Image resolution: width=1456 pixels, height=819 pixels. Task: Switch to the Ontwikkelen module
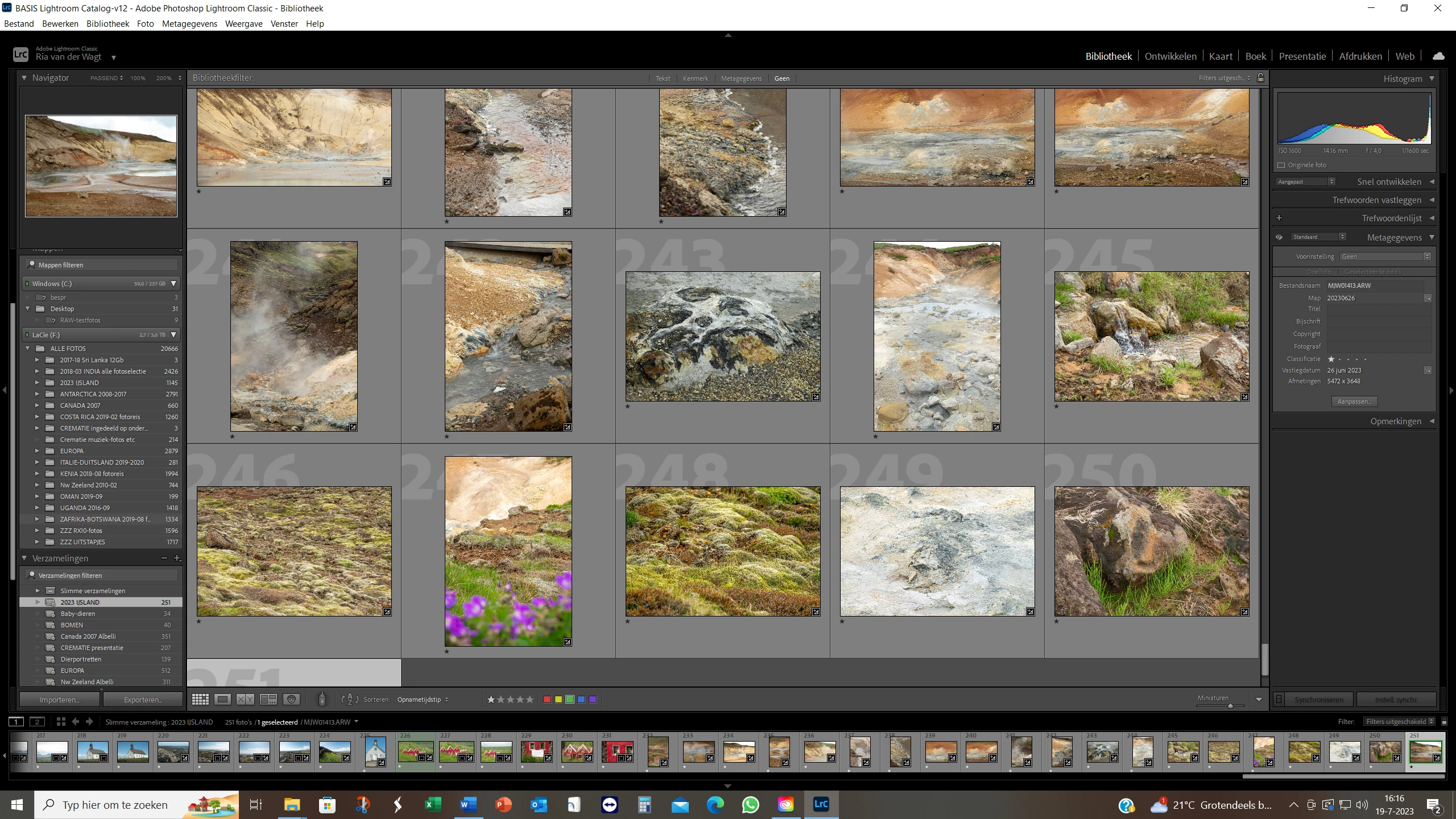1170,56
